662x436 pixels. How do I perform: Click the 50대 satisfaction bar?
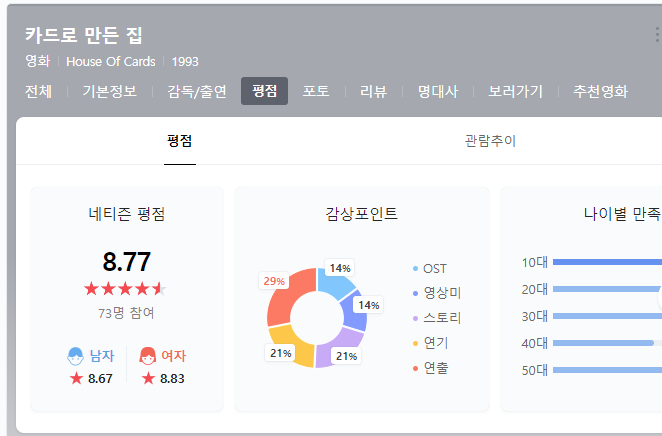pyautogui.click(x=607, y=370)
